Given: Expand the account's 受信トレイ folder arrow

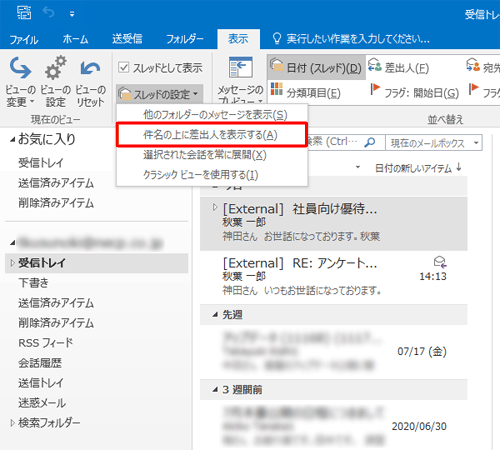Looking at the screenshot, I should click(x=12, y=263).
